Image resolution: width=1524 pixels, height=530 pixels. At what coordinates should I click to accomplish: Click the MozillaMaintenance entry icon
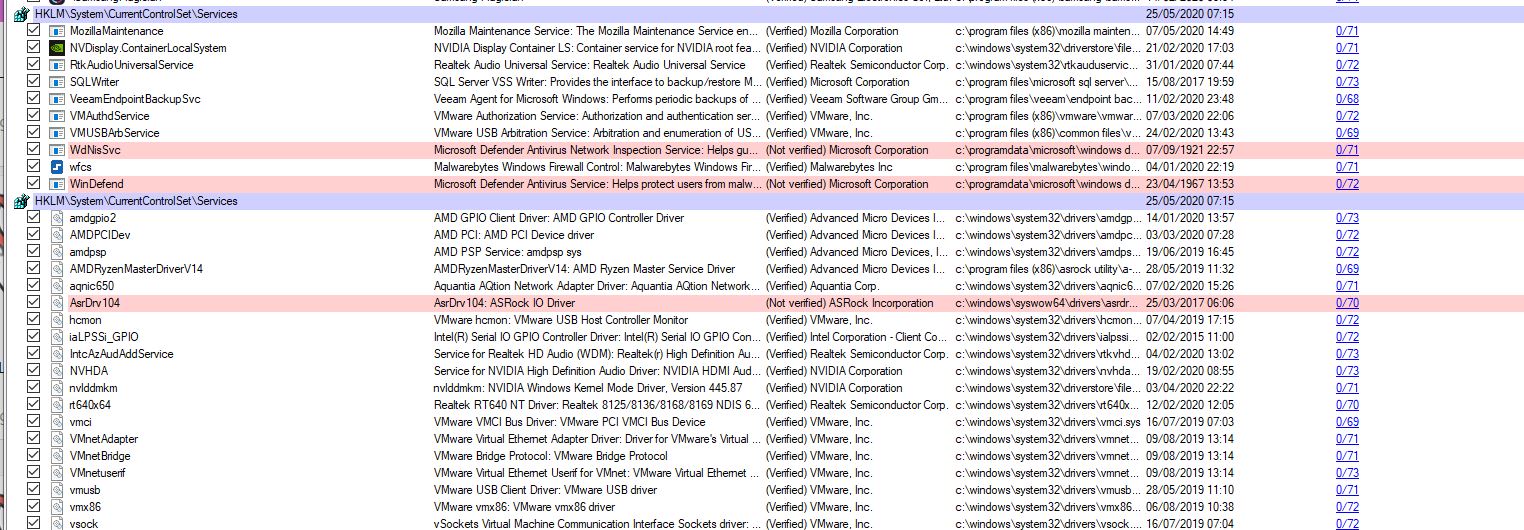click(x=58, y=31)
